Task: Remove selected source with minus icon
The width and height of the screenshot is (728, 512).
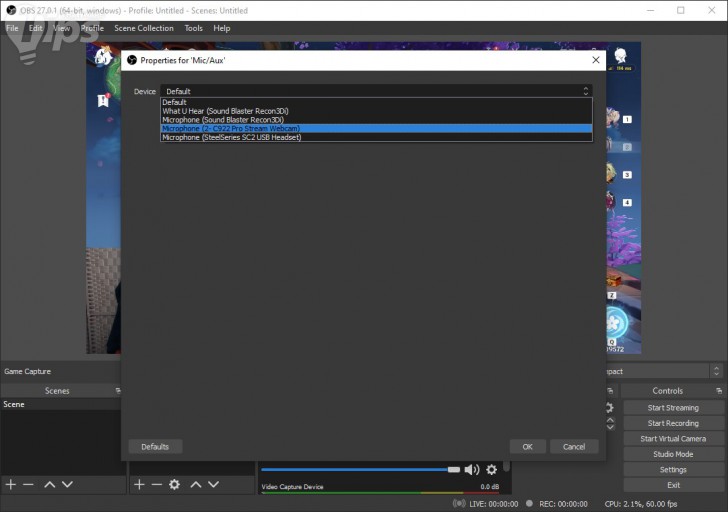Action: click(156, 485)
